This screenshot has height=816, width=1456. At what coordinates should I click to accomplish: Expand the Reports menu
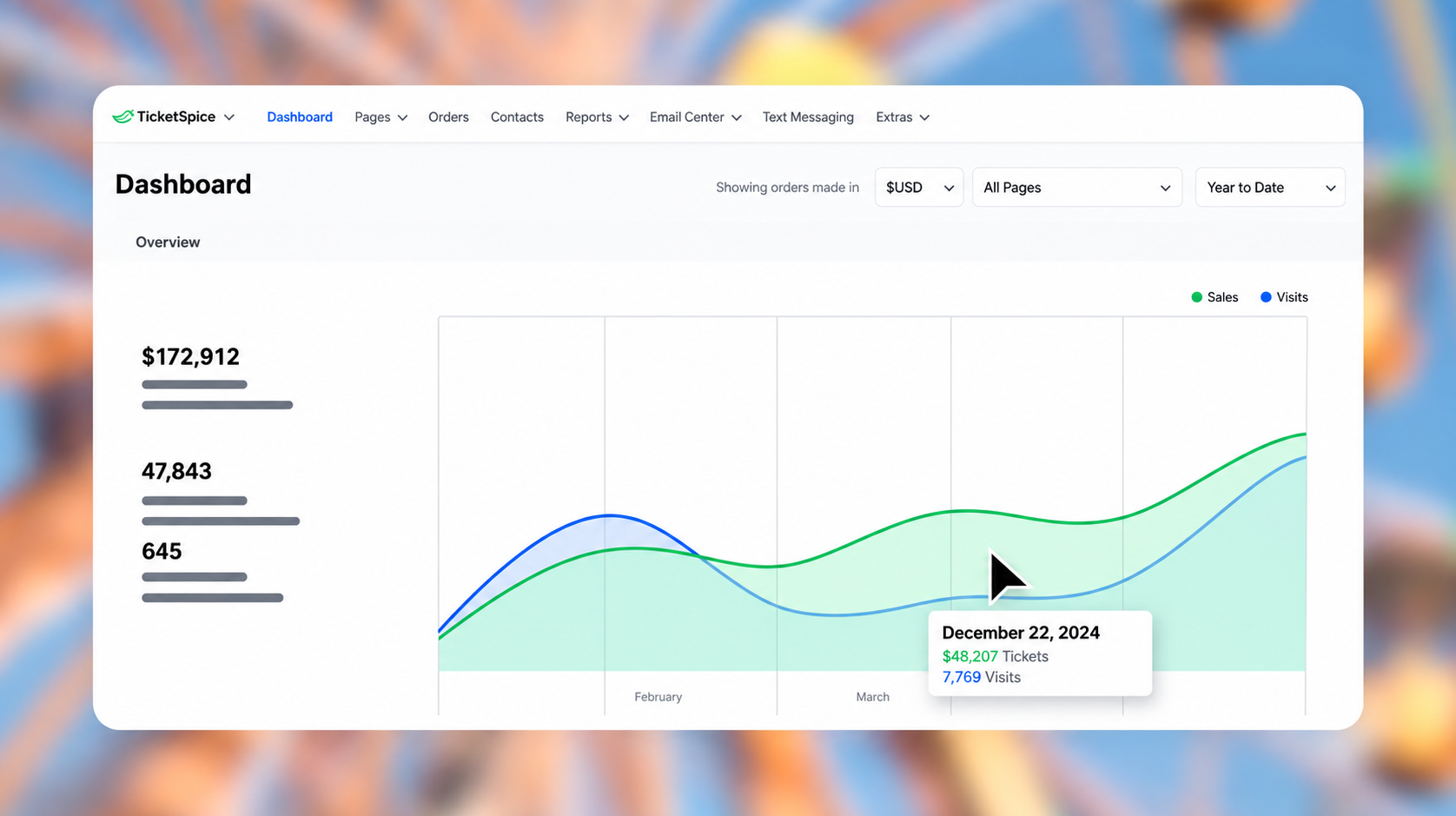click(597, 117)
